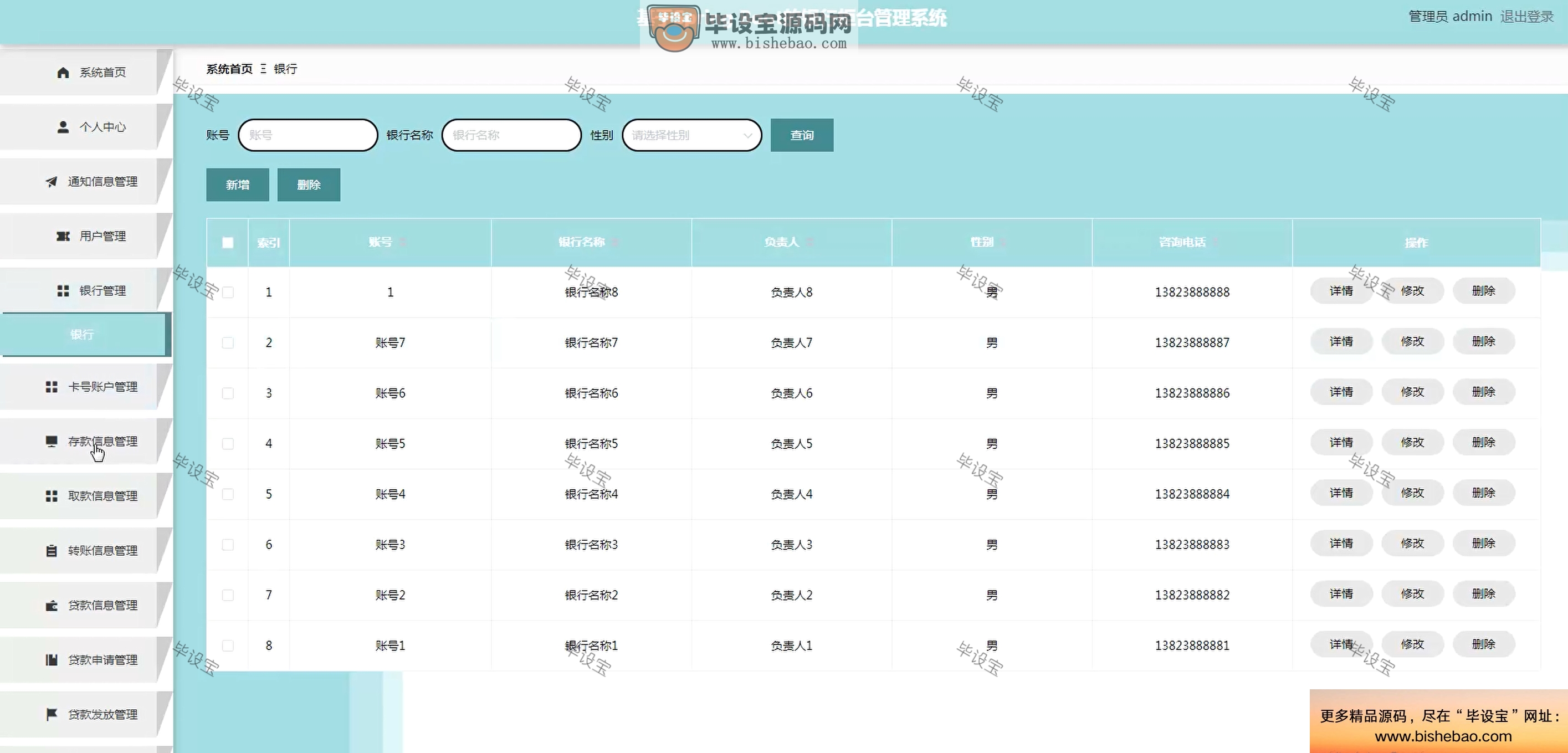The height and width of the screenshot is (753, 1568).
Task: Click the wallet icon beside 贷款信息管理
Action: [x=51, y=605]
